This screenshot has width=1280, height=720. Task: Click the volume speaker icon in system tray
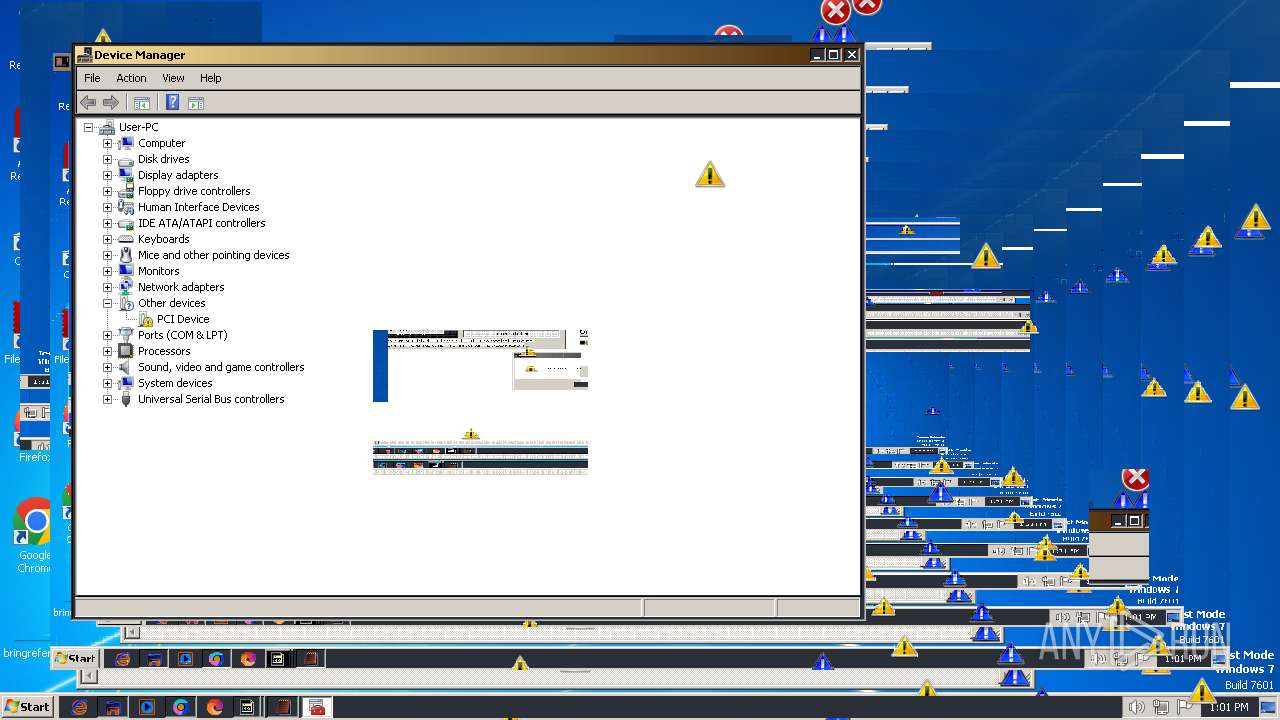click(1136, 707)
